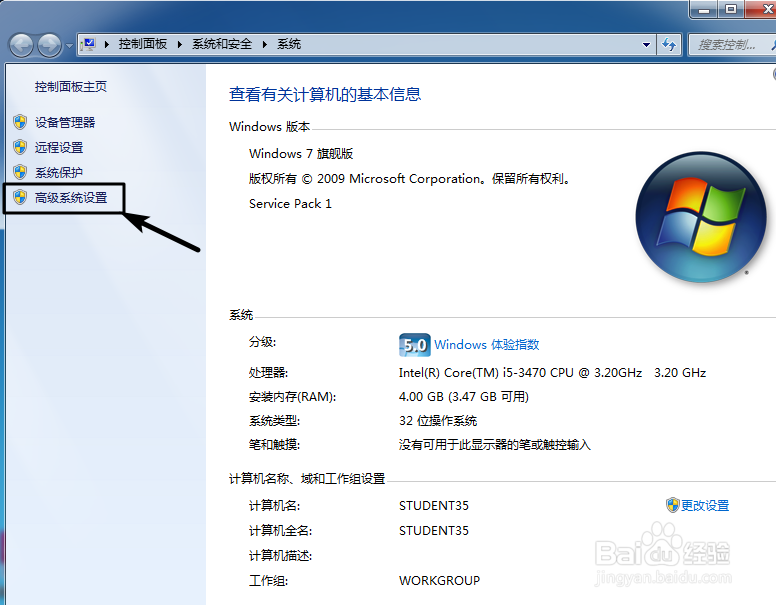Select the 系统 breadcrumb
Image resolution: width=776 pixels, height=605 pixels.
289,44
